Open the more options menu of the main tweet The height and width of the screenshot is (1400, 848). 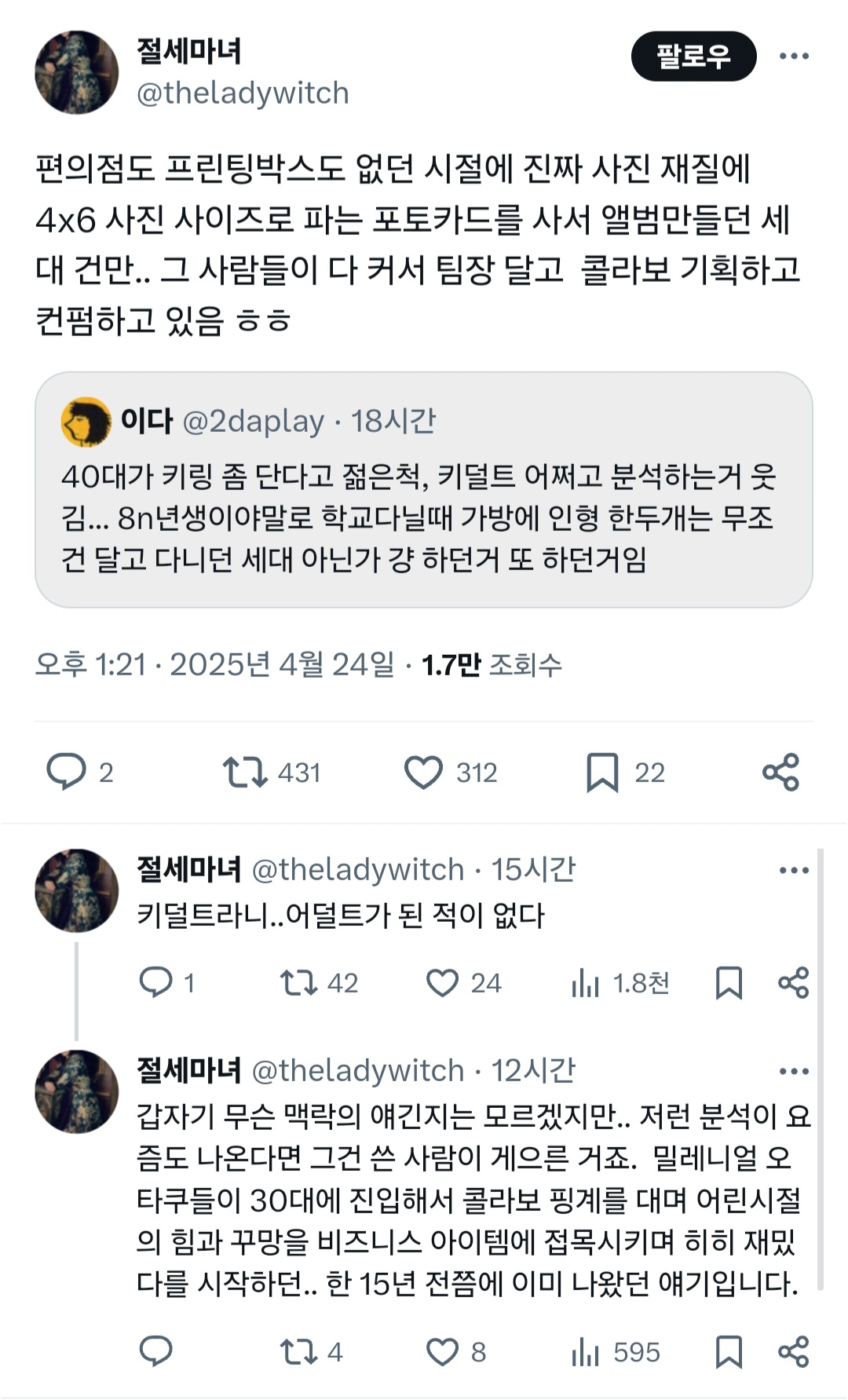pyautogui.click(x=794, y=56)
